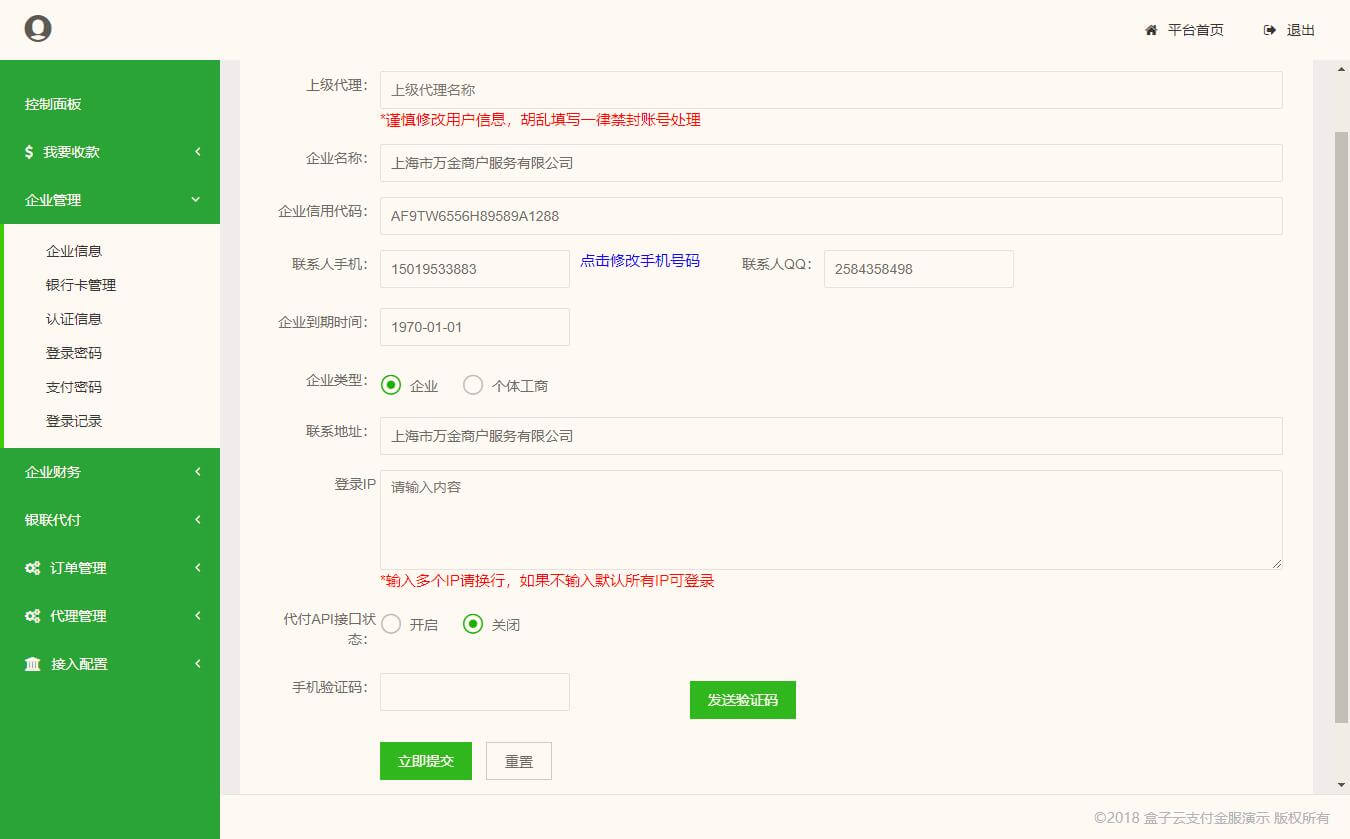Choose 关闭 for the API status
Image resolution: width=1350 pixels, height=839 pixels.
click(x=473, y=624)
